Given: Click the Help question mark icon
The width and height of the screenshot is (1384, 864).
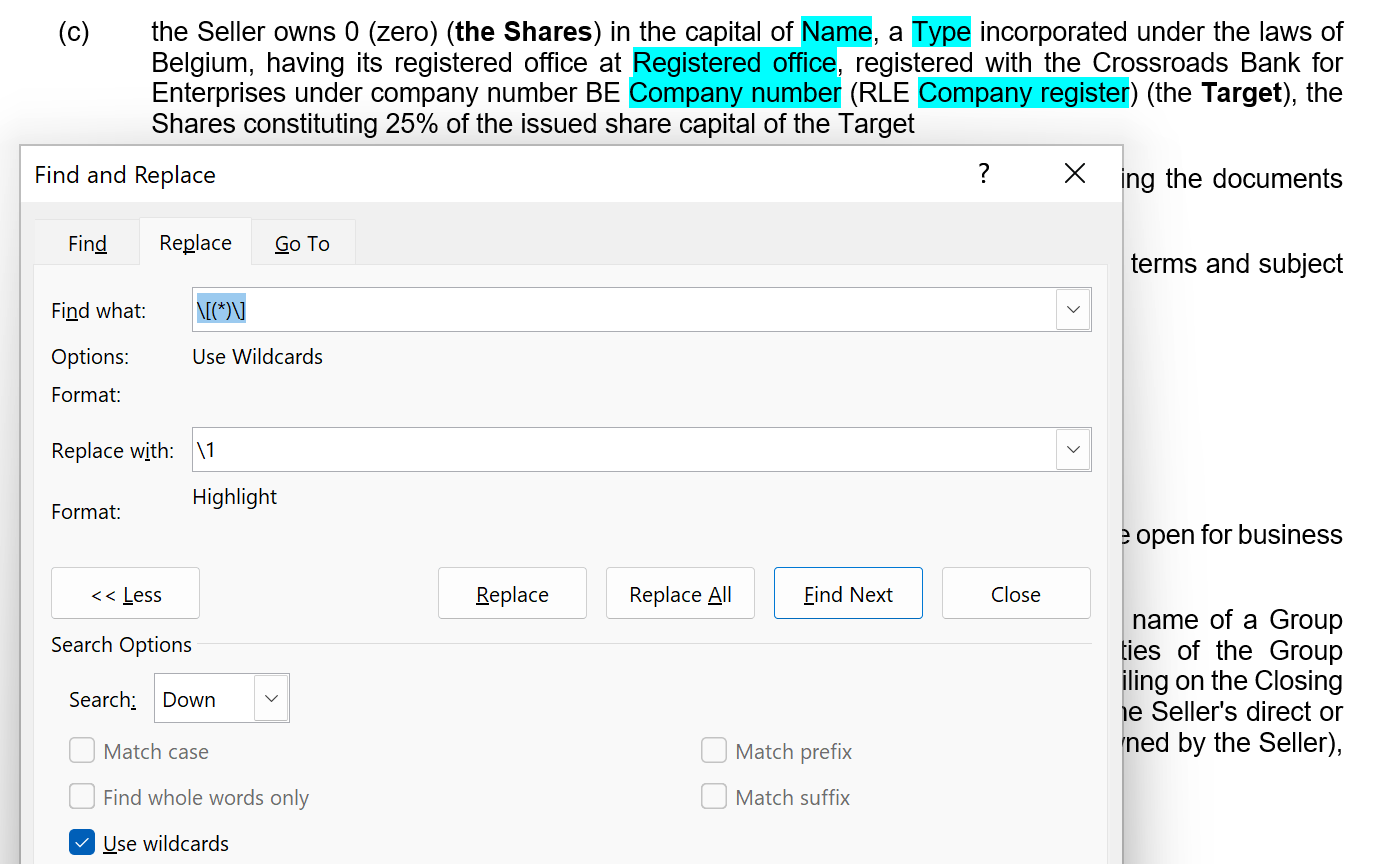Looking at the screenshot, I should pyautogui.click(x=983, y=174).
